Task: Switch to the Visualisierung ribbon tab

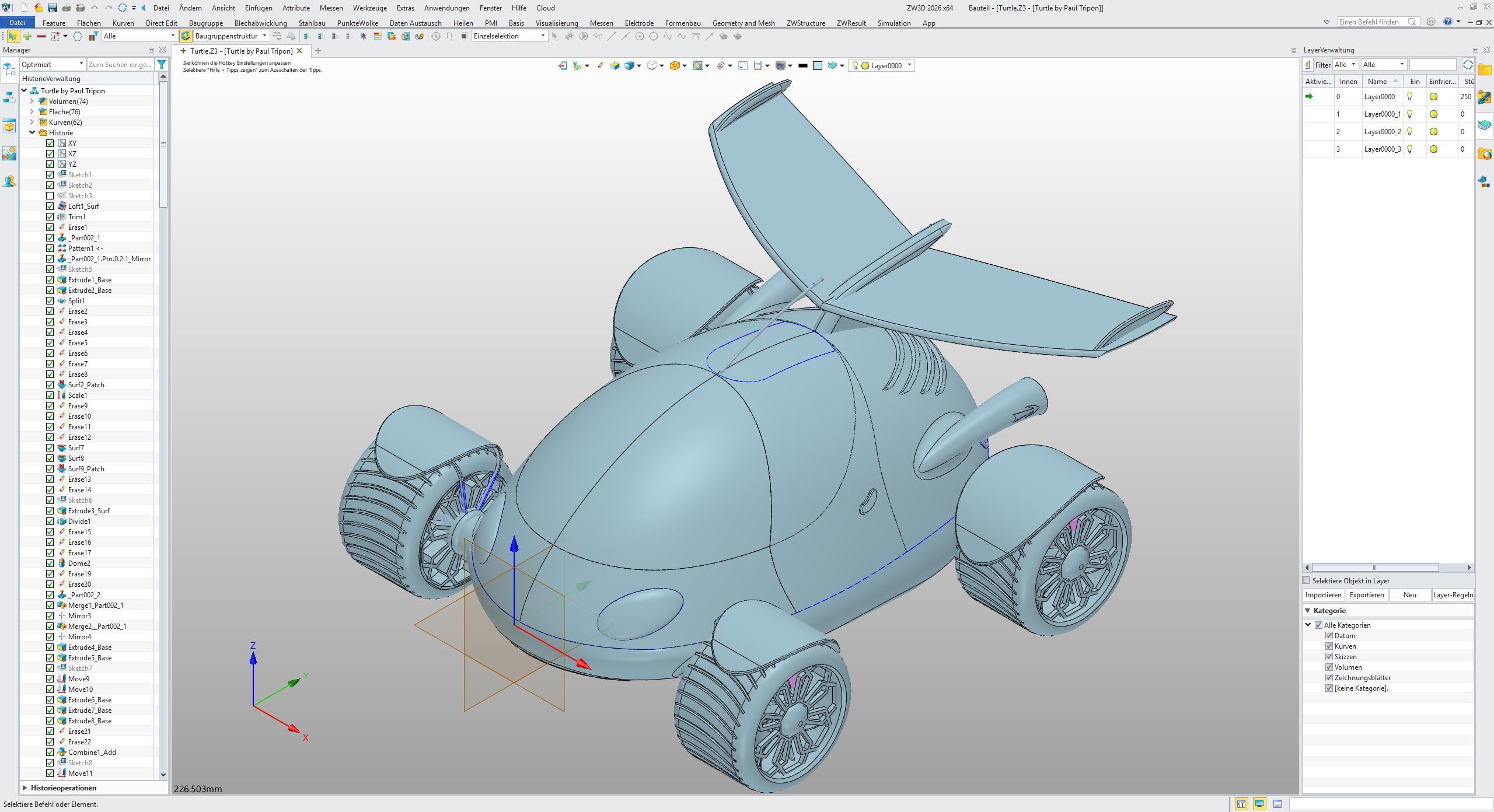Action: click(557, 23)
